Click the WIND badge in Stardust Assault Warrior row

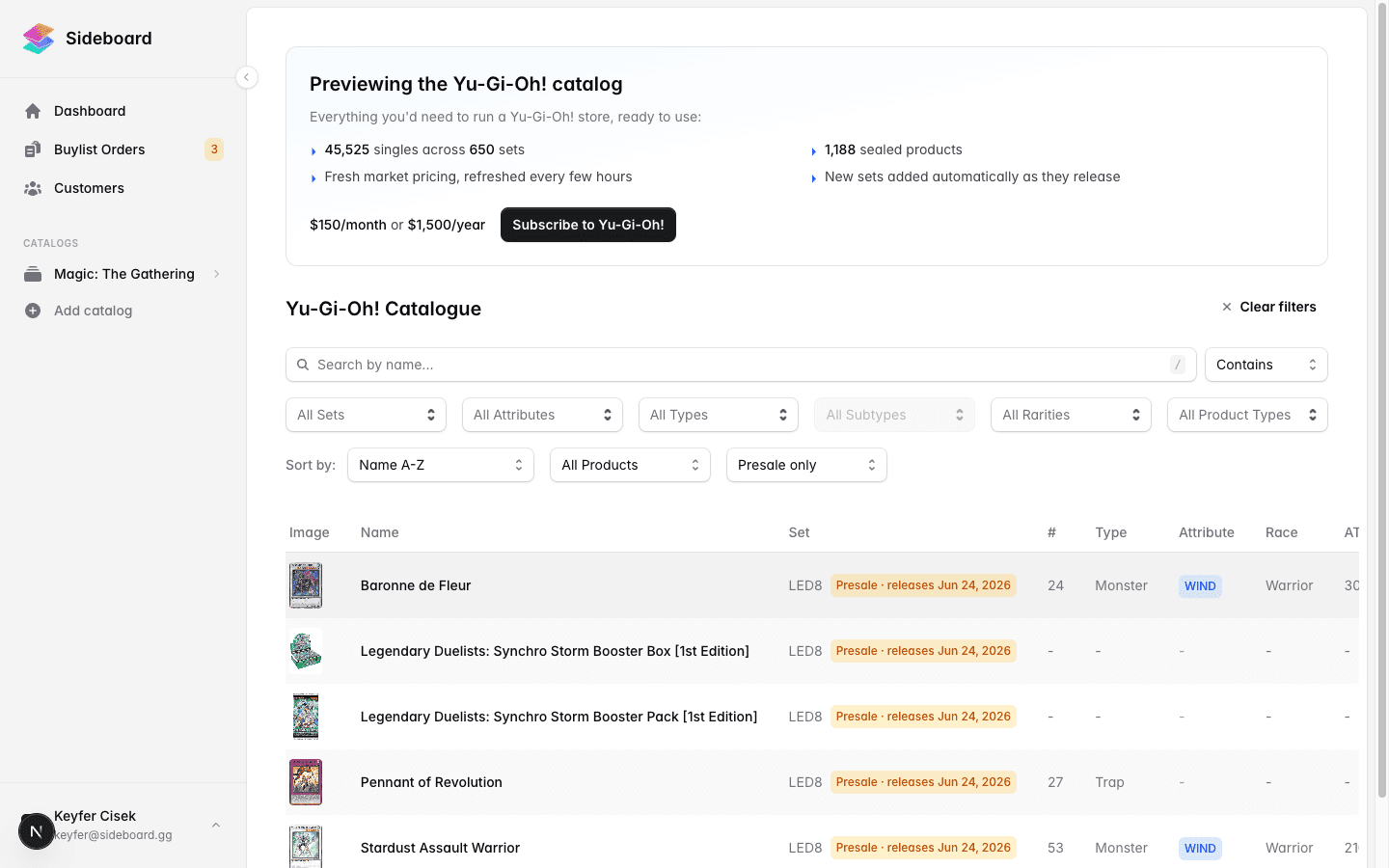1200,849
